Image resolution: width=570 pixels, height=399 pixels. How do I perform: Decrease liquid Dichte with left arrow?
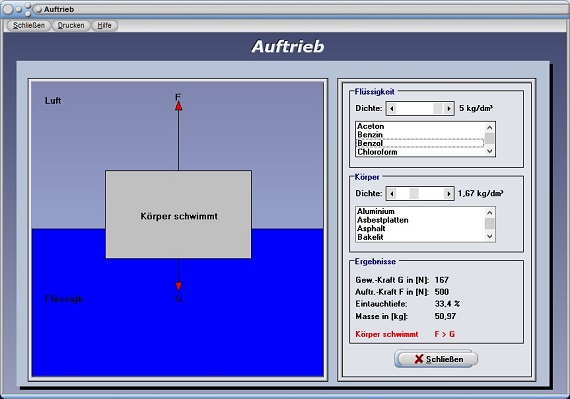[x=392, y=108]
